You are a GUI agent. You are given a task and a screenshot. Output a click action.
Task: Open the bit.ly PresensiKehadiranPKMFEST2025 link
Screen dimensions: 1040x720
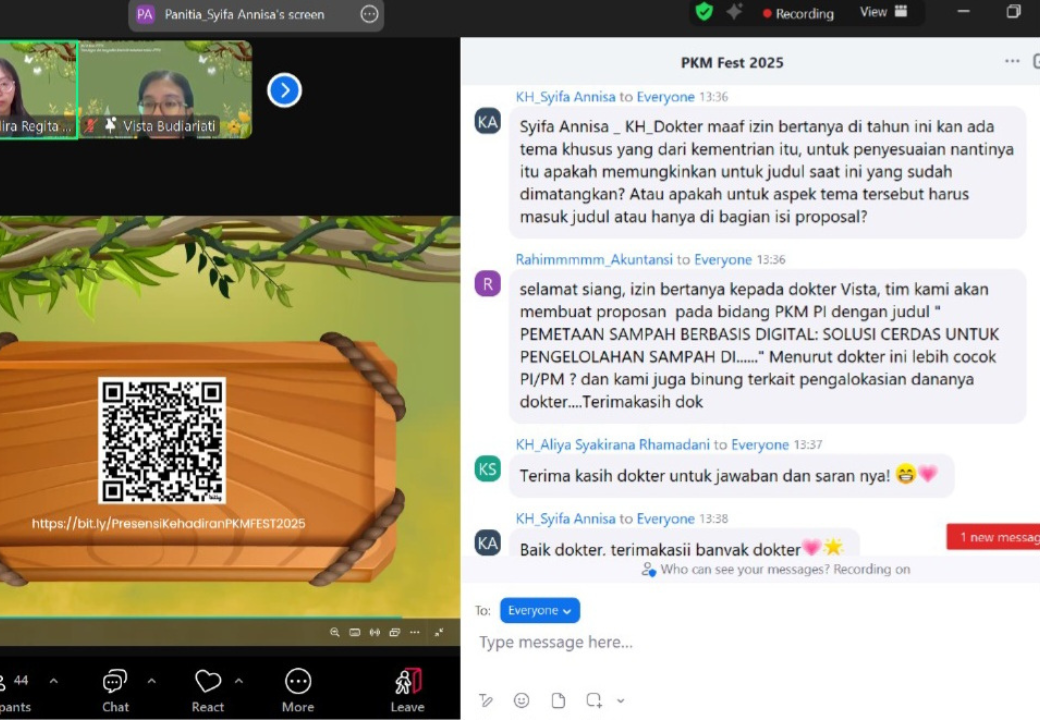[168, 523]
